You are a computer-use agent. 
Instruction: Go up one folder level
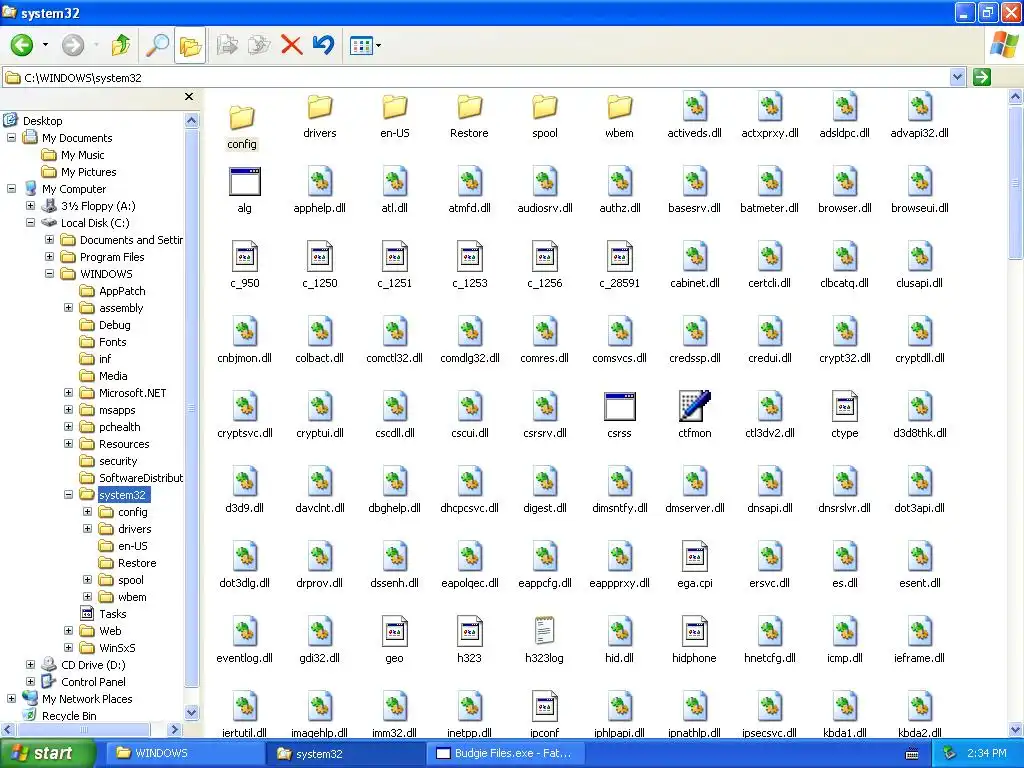pyautogui.click(x=121, y=45)
